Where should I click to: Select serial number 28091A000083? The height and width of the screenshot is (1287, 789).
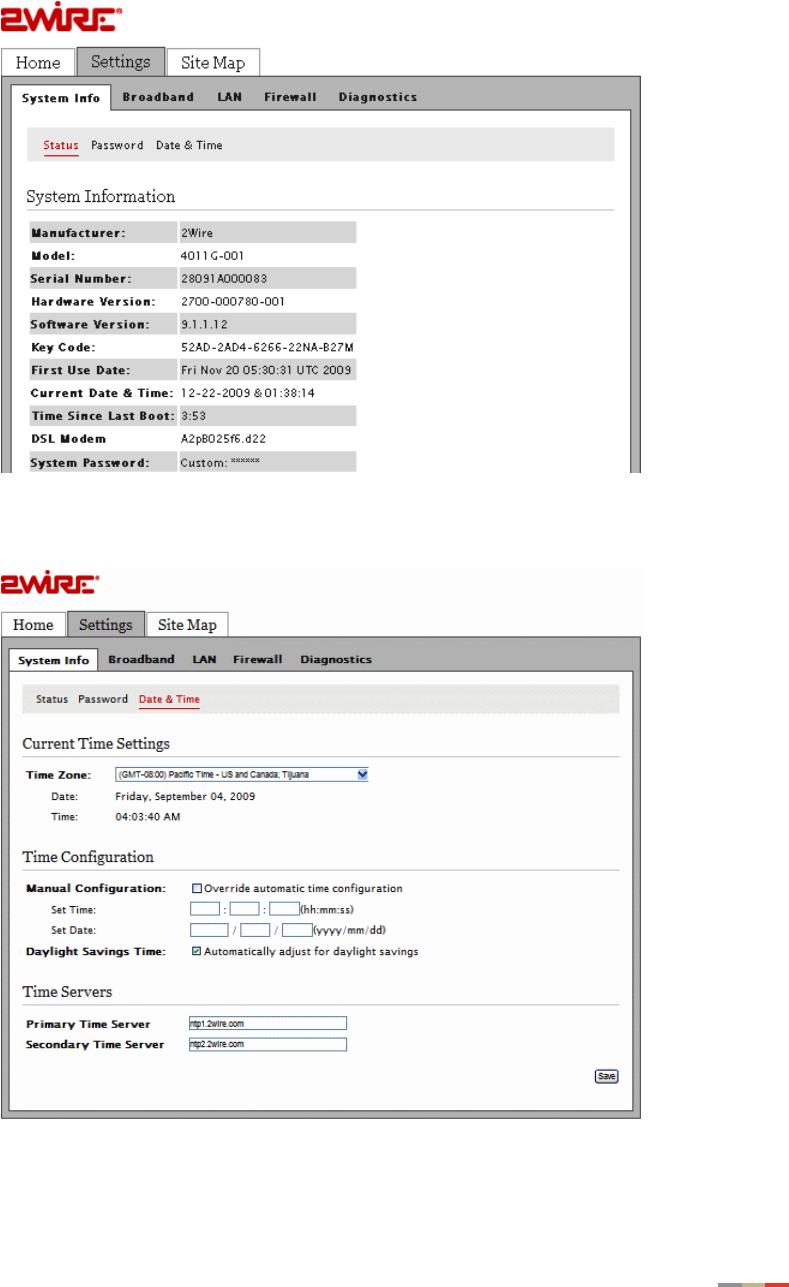click(x=223, y=278)
